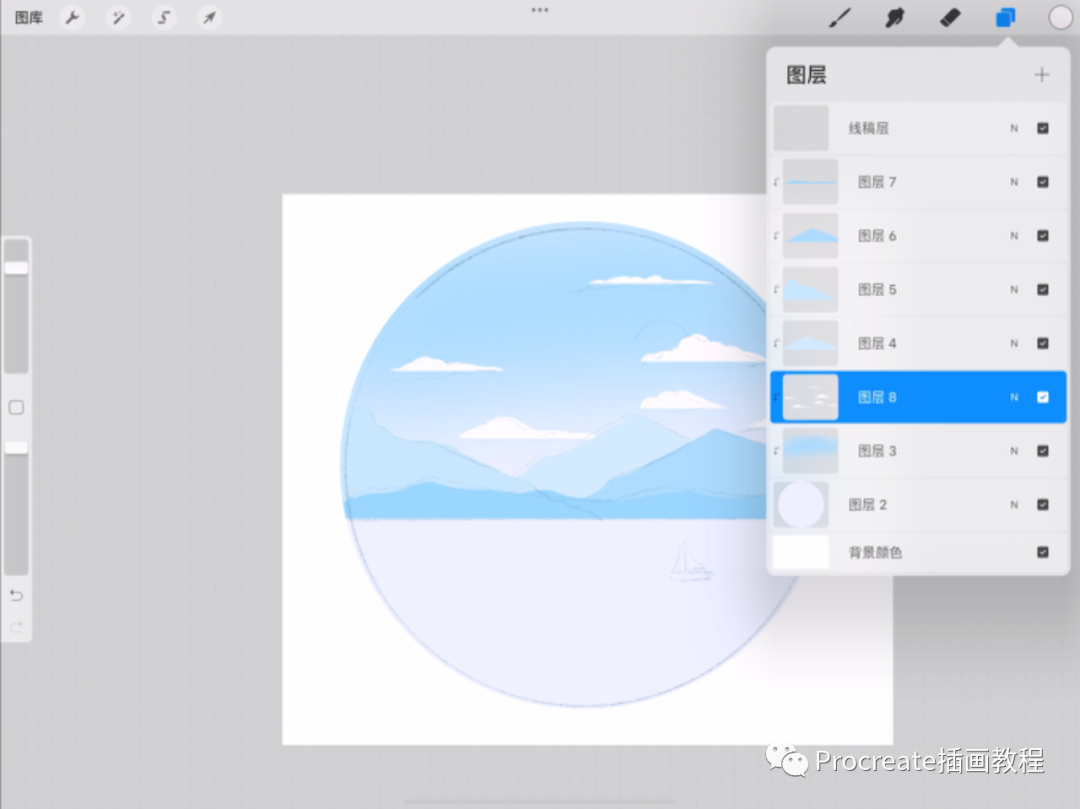The image size is (1080, 809).
Task: Select the 图层 4 thumbnail
Action: coord(811,343)
